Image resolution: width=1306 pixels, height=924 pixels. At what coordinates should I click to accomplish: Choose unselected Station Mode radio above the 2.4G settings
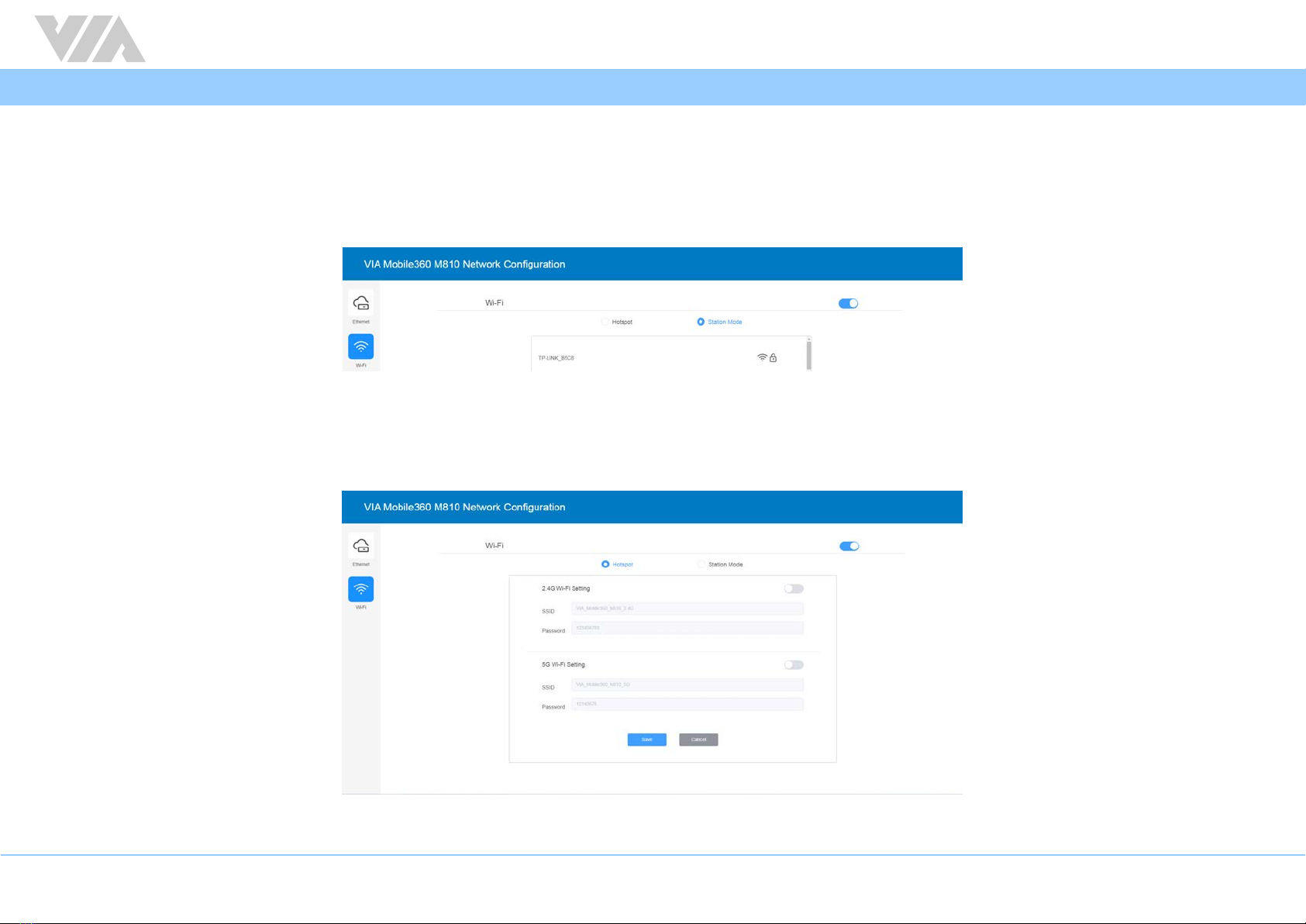click(701, 564)
